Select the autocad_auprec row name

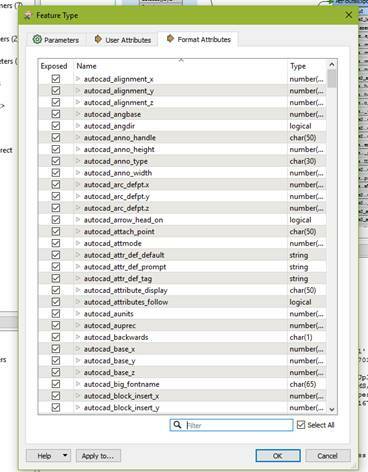click(110, 325)
